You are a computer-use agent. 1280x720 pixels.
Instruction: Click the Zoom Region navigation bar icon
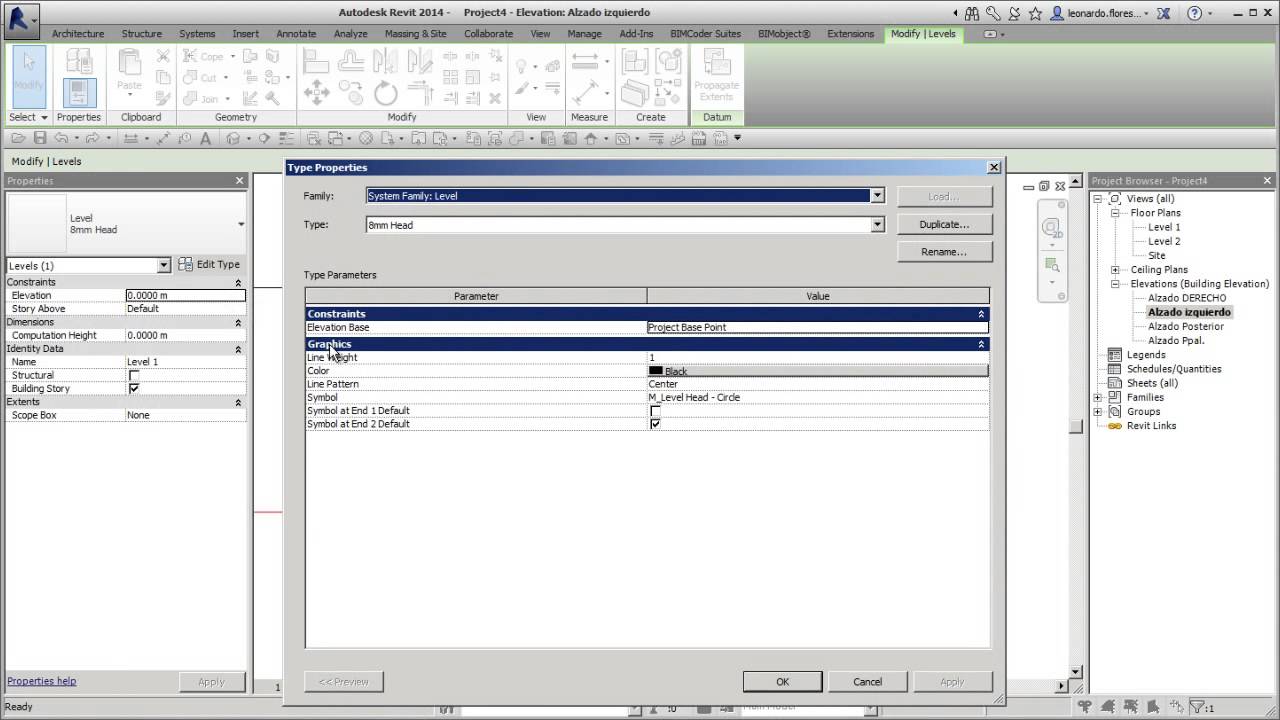(x=1051, y=265)
